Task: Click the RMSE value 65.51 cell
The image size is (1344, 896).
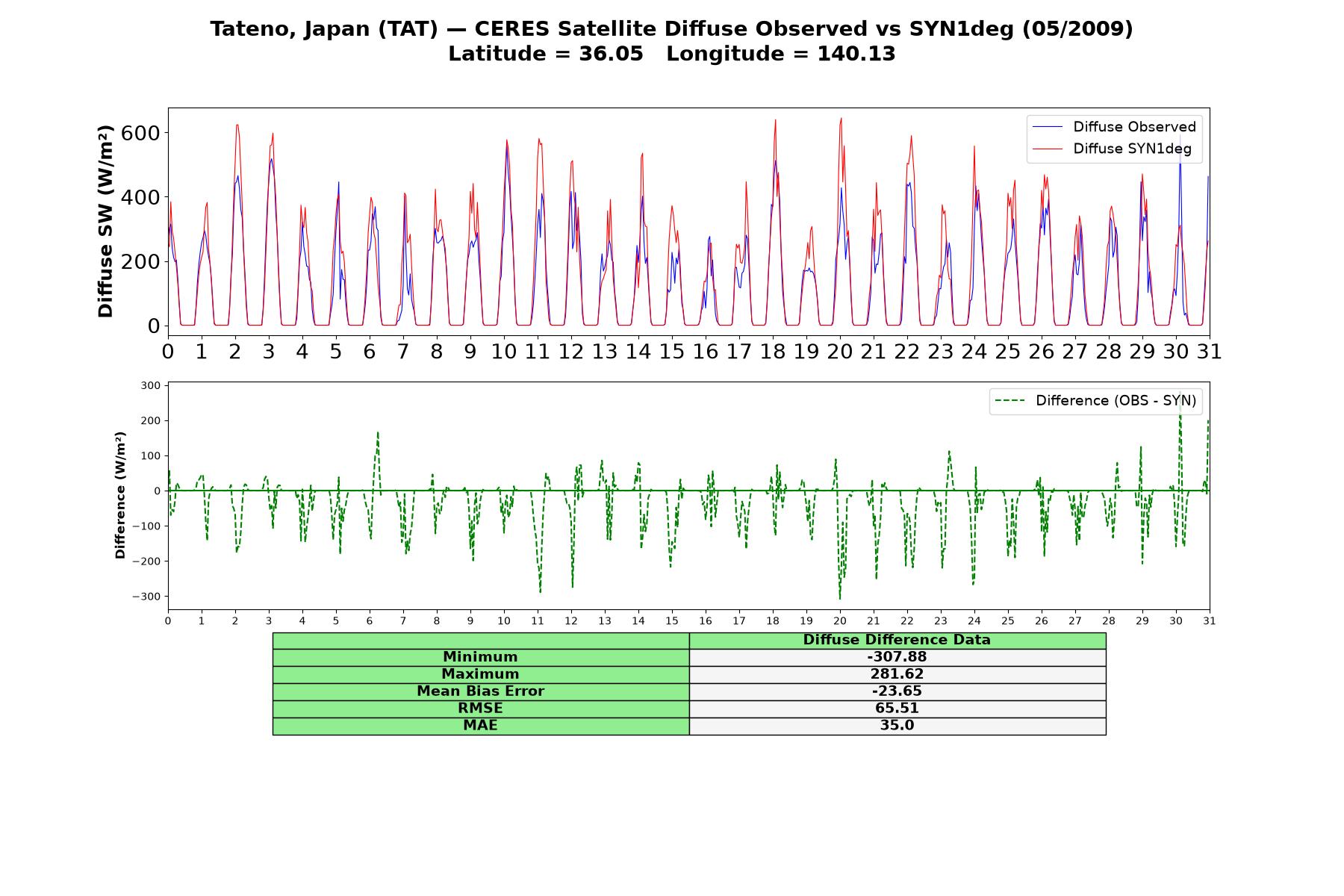Action: click(897, 709)
